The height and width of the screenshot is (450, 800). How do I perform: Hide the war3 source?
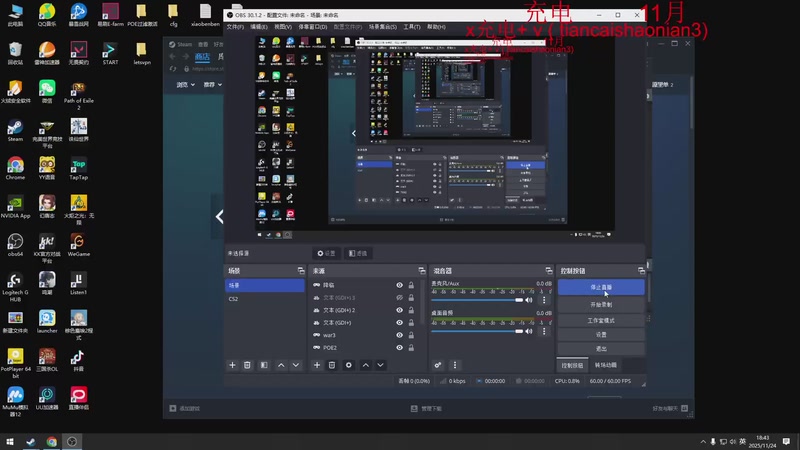click(399, 335)
